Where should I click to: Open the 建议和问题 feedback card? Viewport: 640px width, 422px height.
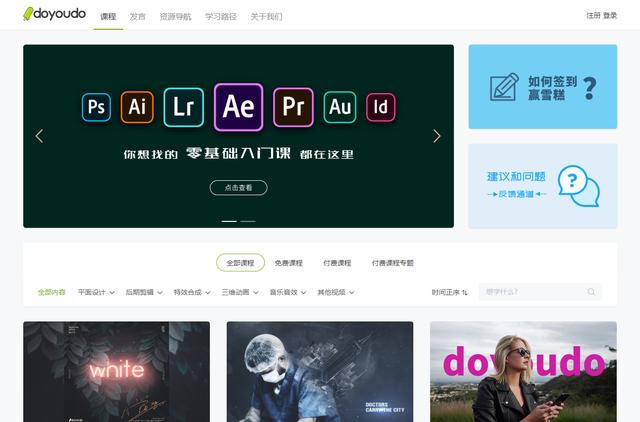coord(543,186)
